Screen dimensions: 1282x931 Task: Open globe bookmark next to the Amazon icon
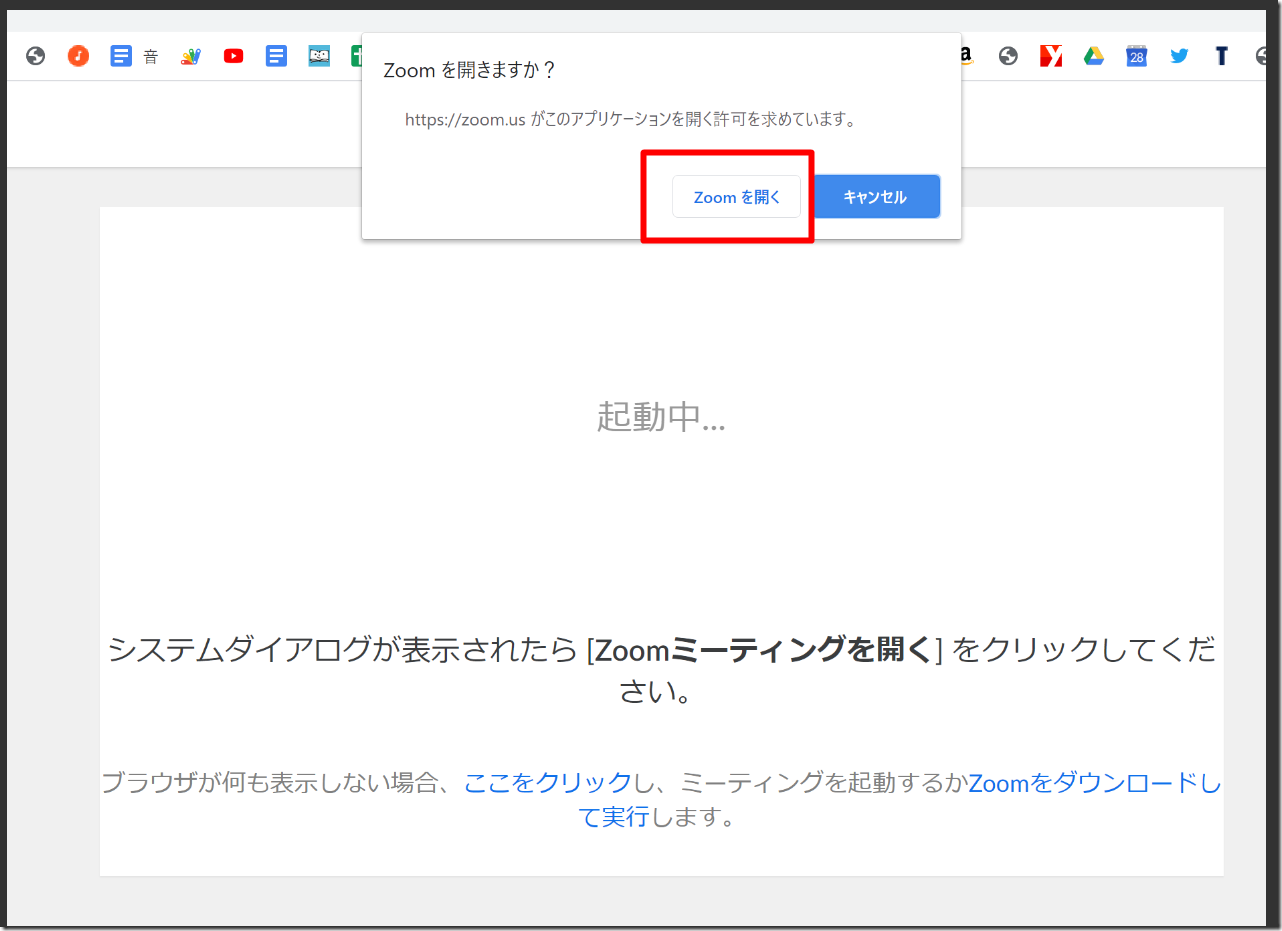(1008, 56)
